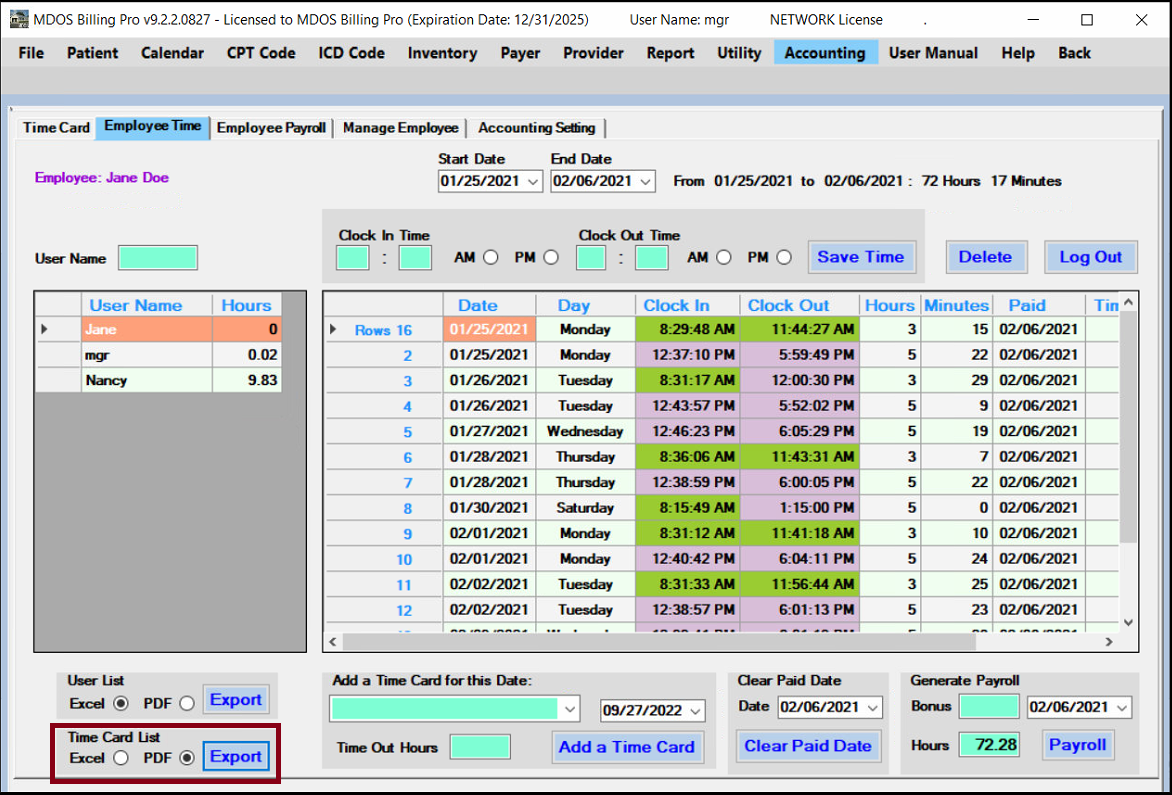
Task: Open the time card date dropdown showing 09/27/2022
Action: pyautogui.click(x=694, y=710)
